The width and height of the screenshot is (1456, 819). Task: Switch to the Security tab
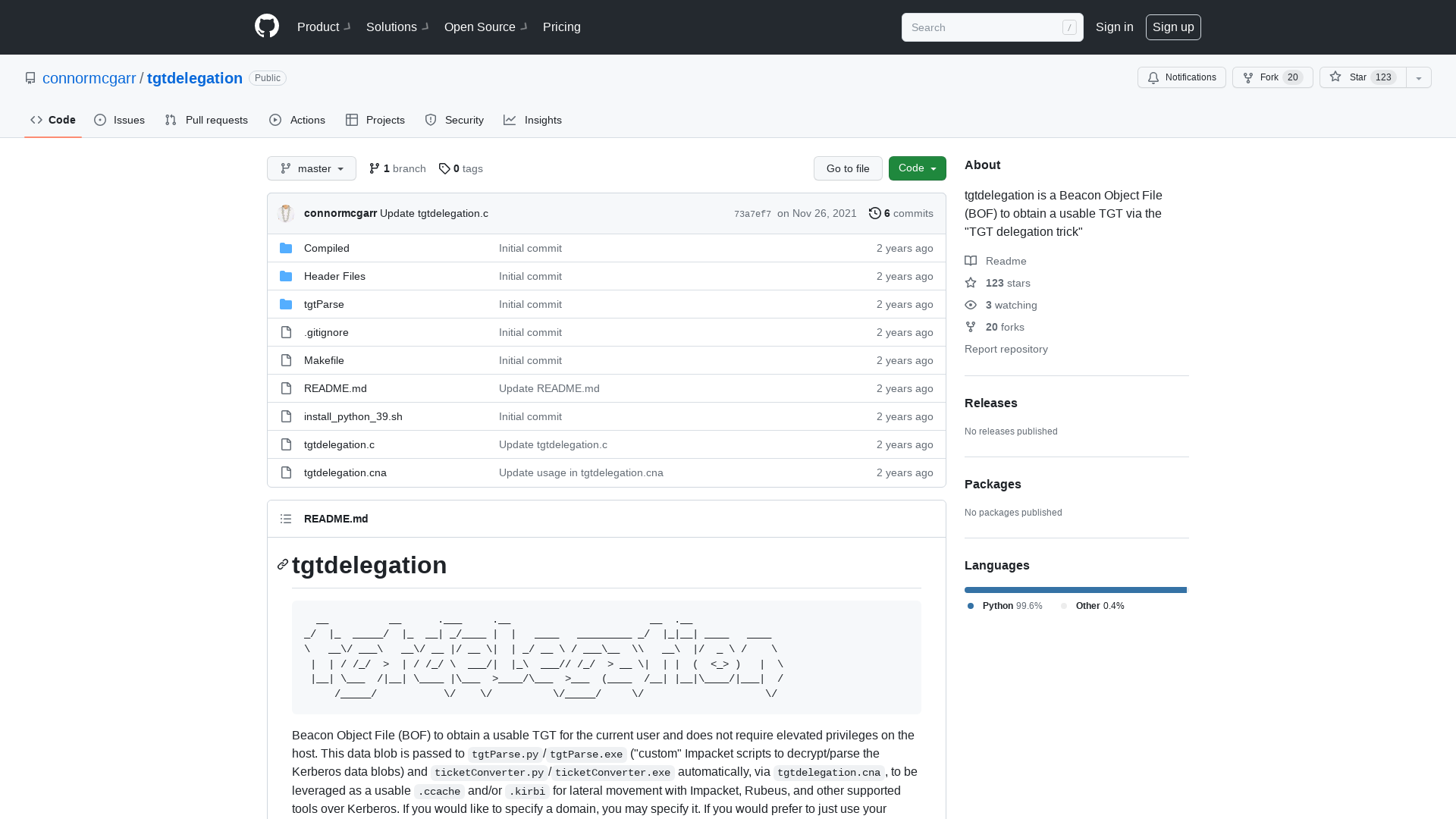[x=454, y=120]
